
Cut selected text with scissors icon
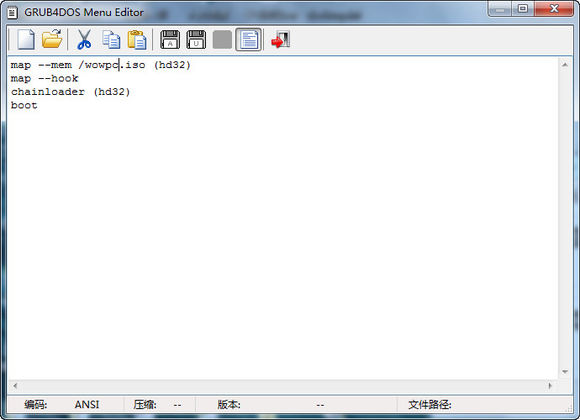84,40
